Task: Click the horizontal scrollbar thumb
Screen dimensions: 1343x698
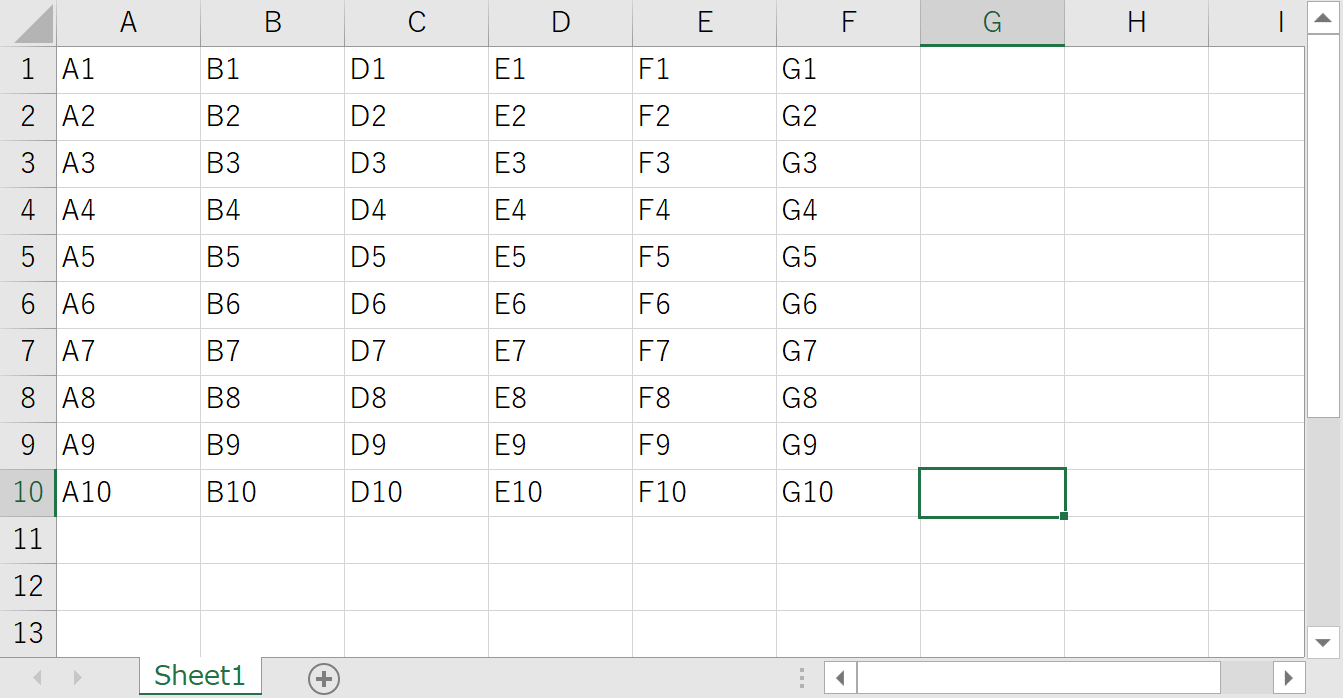Action: (1038, 678)
